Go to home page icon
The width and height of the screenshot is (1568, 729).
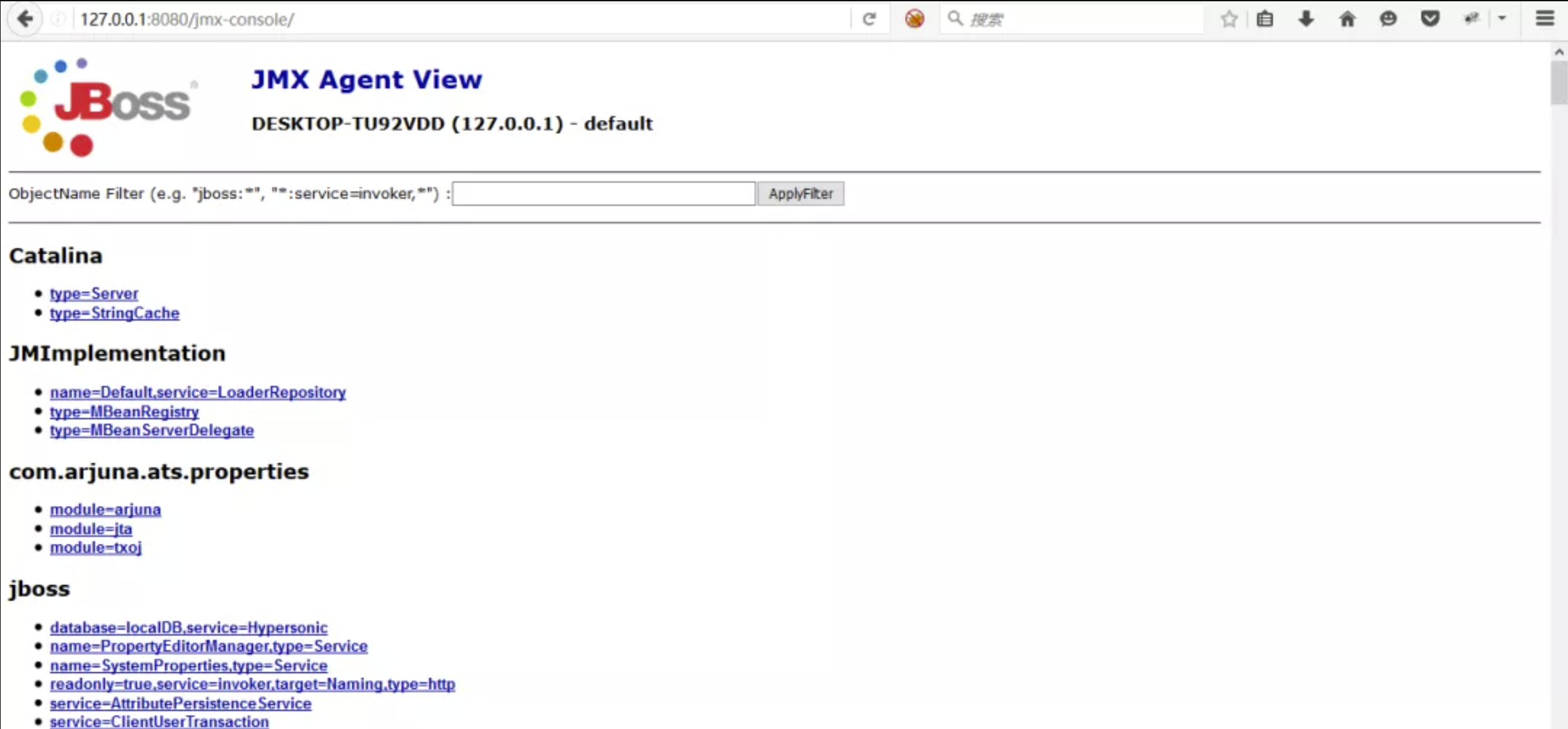pos(1347,19)
